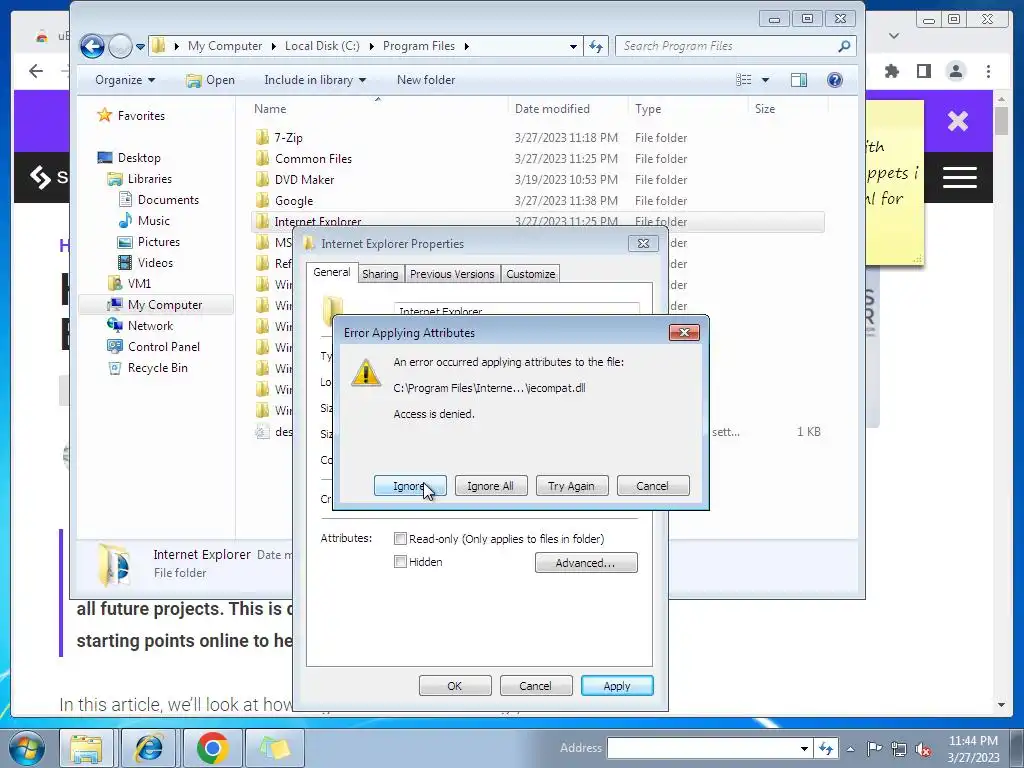
Task: Click New folder in toolbar
Action: (426, 80)
